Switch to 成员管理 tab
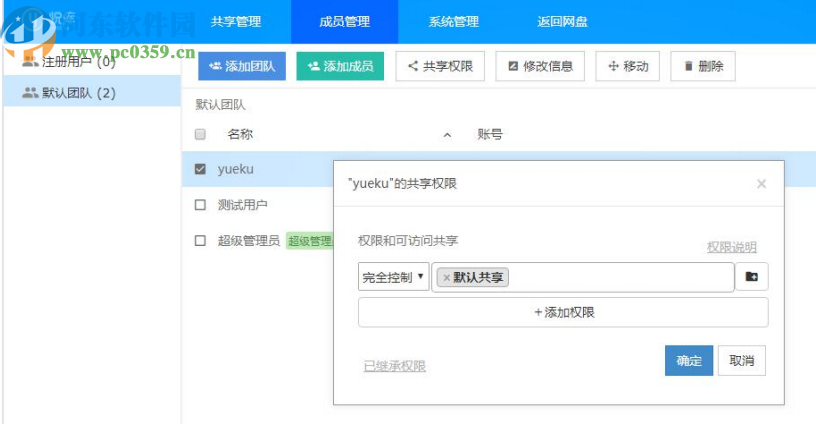This screenshot has height=424, width=816. 345,22
